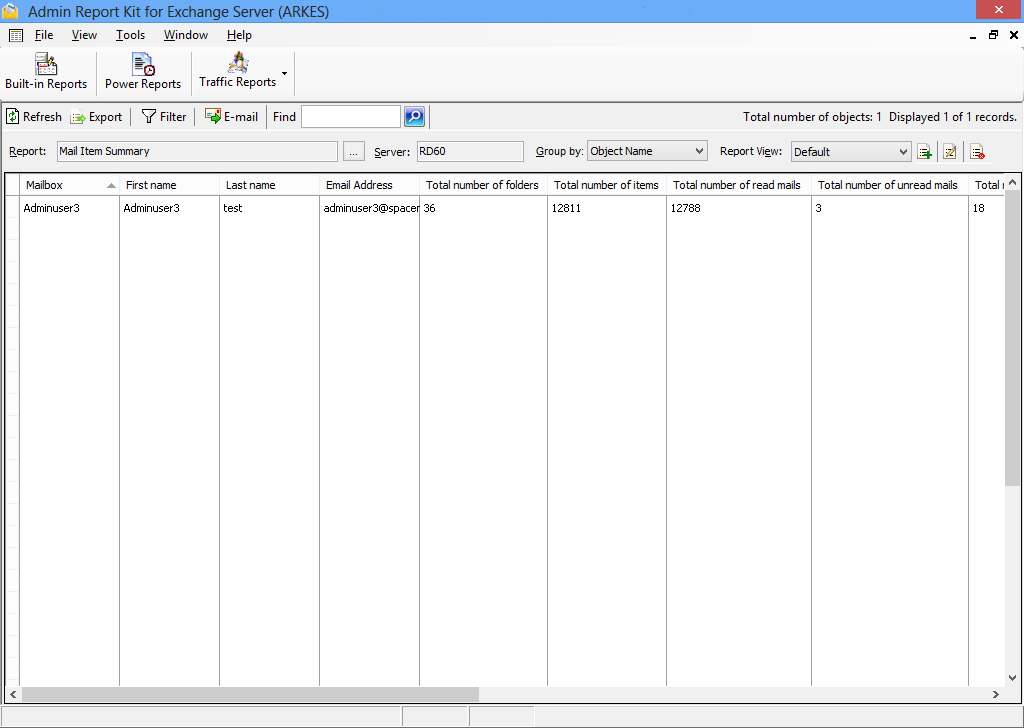Open the File menu
Viewport: 1024px width, 728px height.
tap(44, 35)
